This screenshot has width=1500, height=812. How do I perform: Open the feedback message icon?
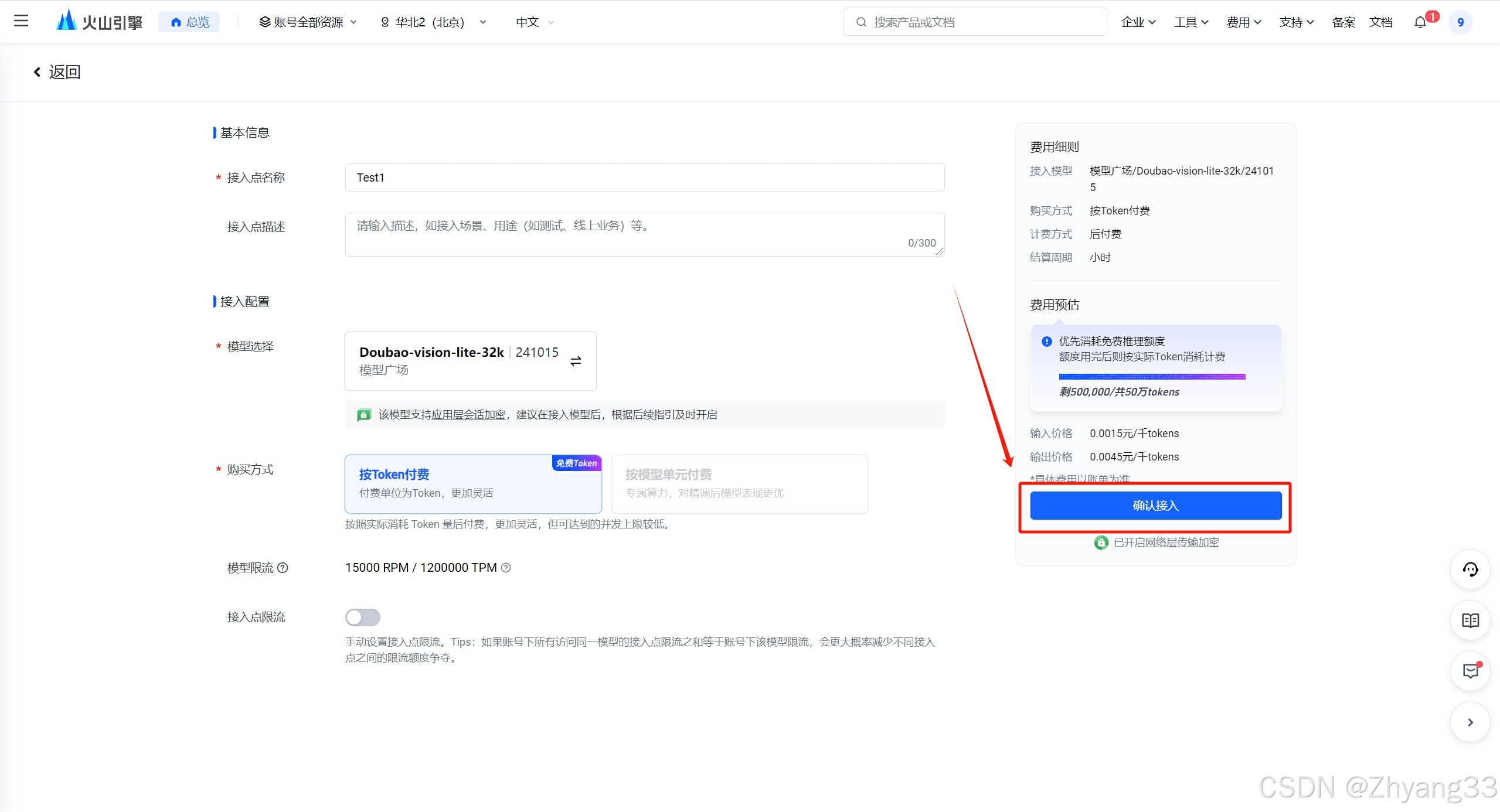click(x=1470, y=671)
